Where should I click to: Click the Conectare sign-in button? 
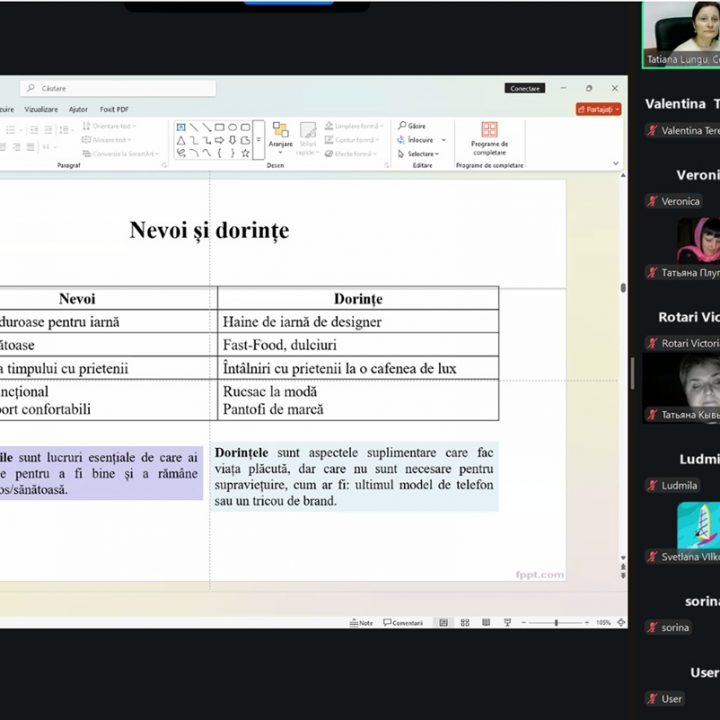click(525, 88)
